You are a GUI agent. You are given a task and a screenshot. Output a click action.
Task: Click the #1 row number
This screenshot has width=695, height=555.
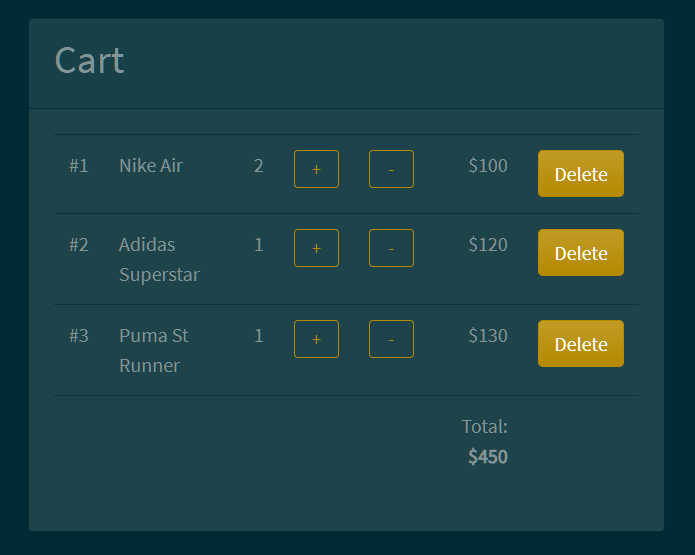(79, 166)
